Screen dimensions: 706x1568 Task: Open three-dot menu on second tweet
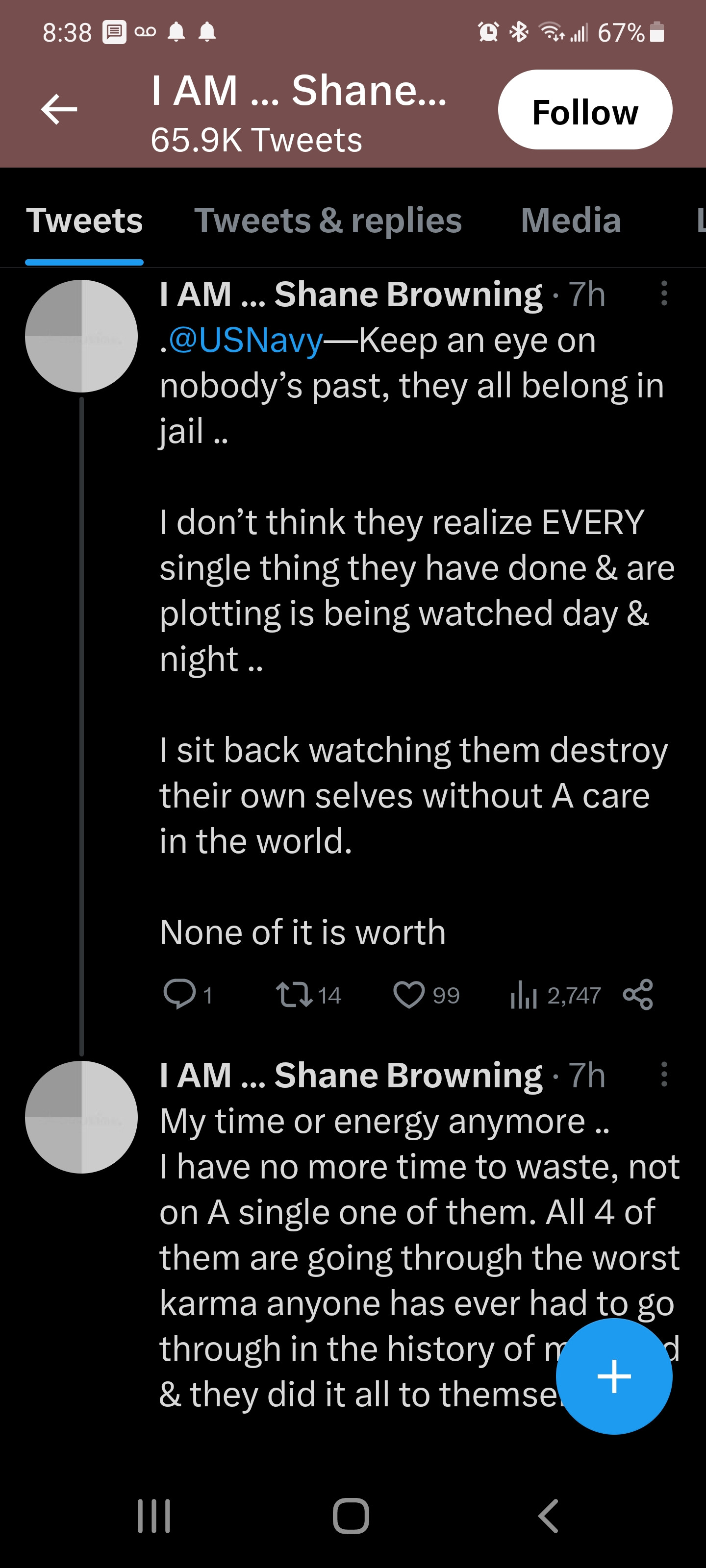click(x=664, y=1075)
